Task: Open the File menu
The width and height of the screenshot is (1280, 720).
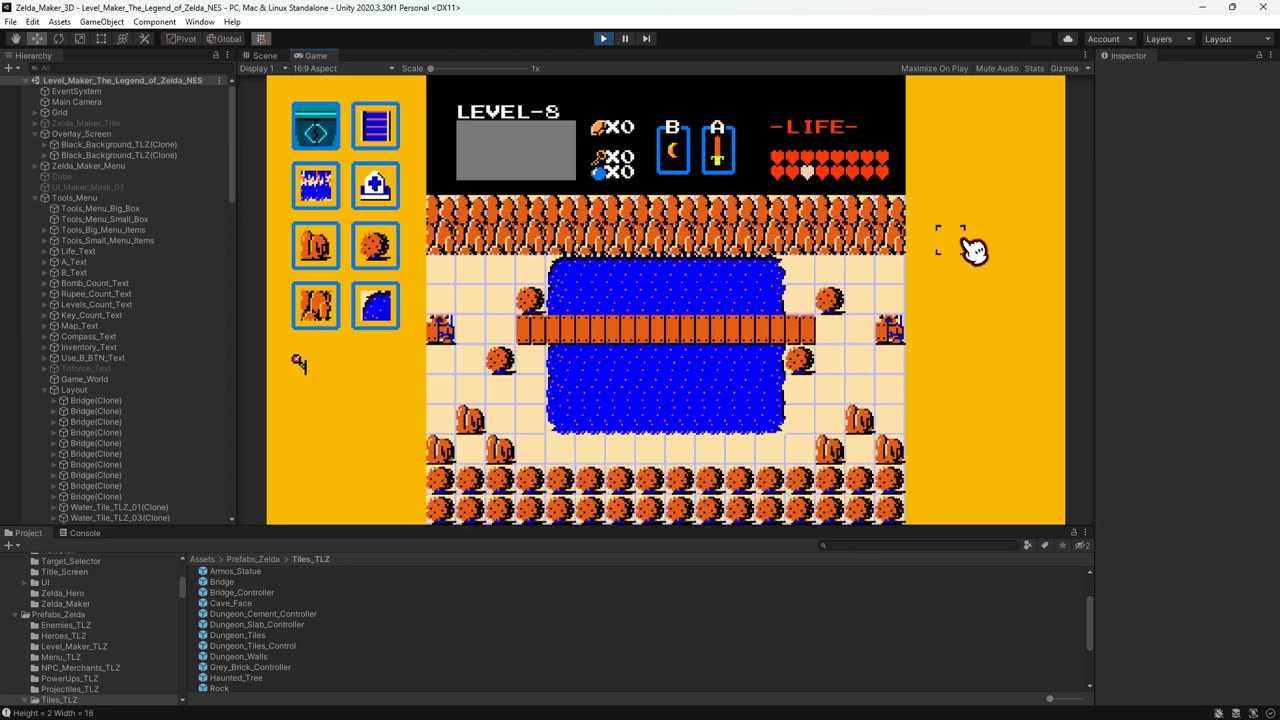Action: coord(10,22)
